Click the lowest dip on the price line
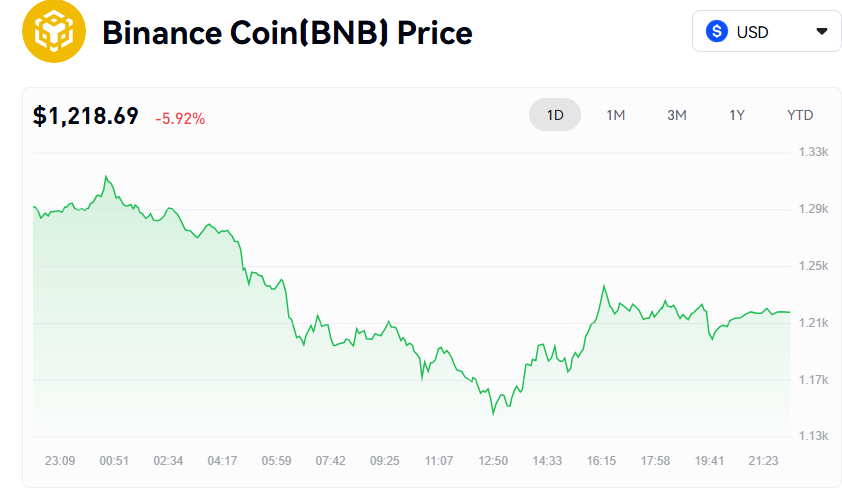This screenshot has height=497, width=842. pos(494,413)
